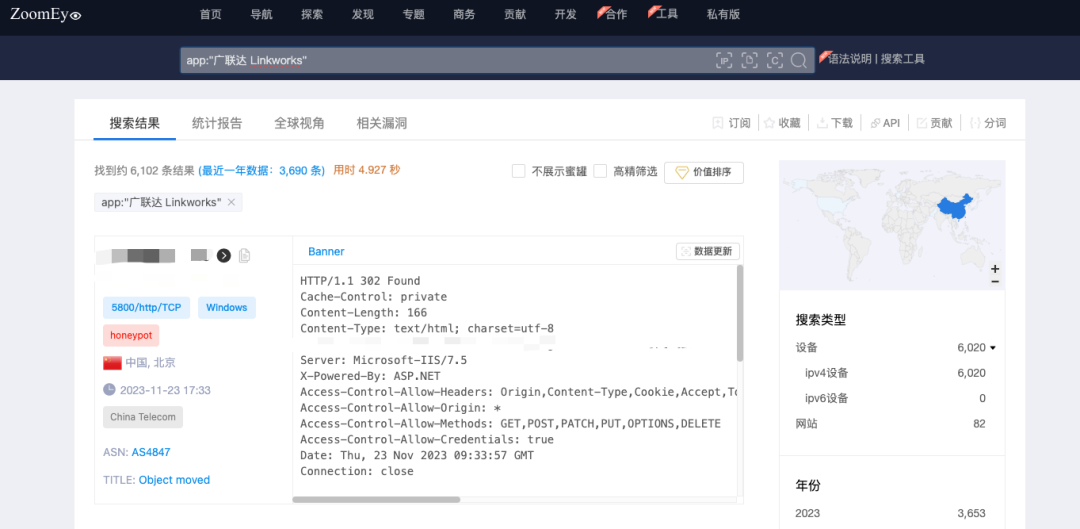
Task: Click the 价值排序 button
Action: pos(704,172)
